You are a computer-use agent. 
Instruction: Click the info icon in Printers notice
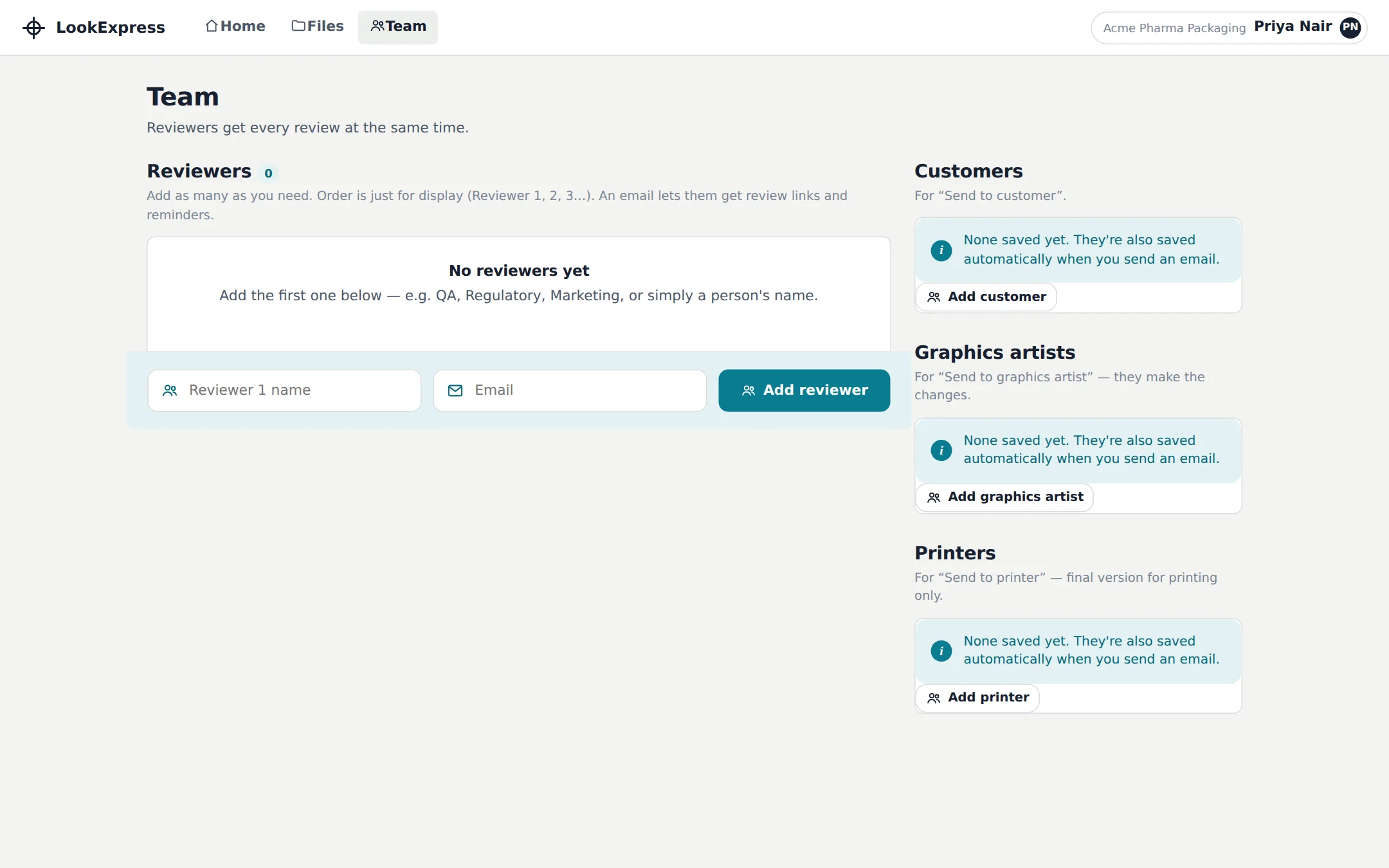(x=941, y=651)
